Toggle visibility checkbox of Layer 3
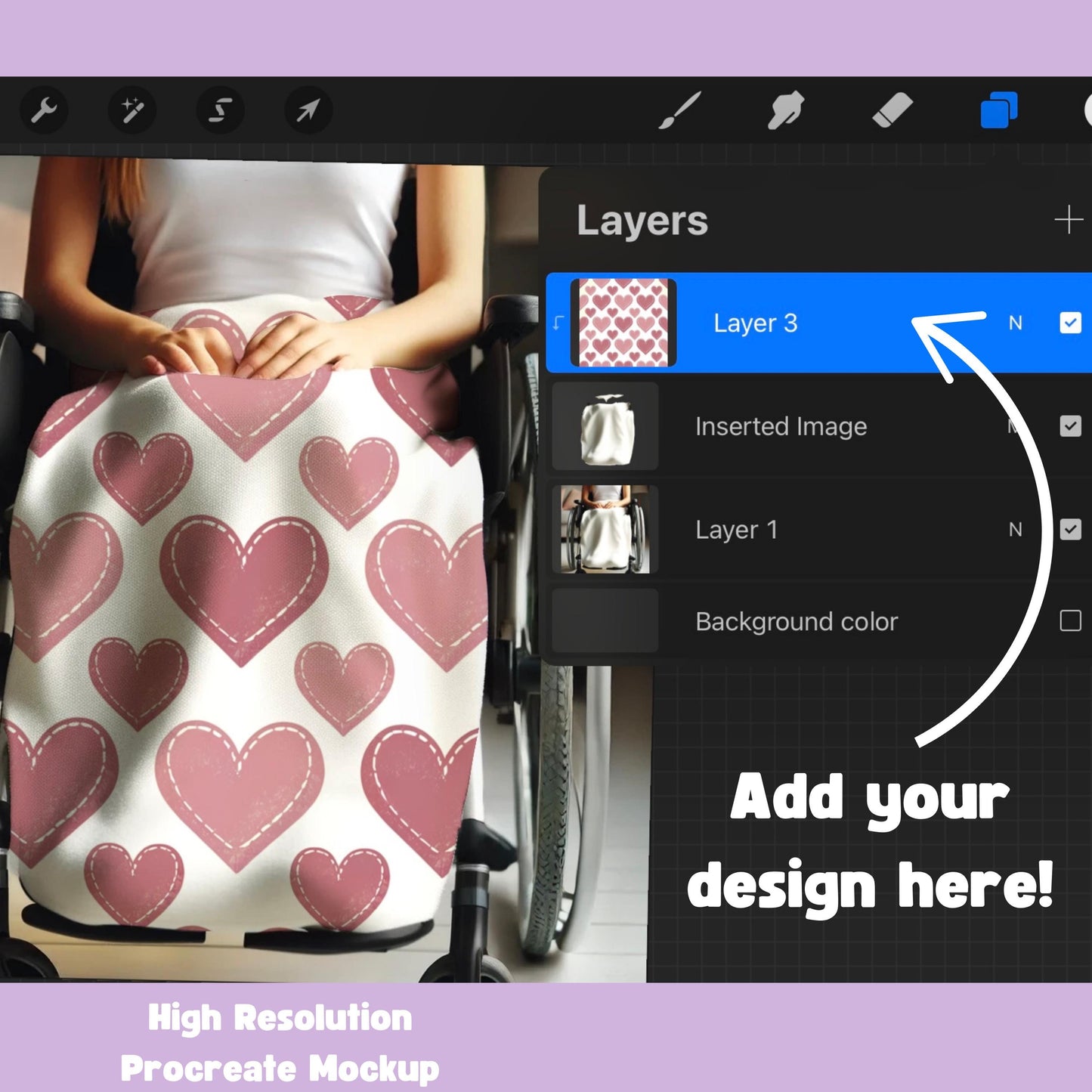1092x1092 pixels. click(1069, 323)
